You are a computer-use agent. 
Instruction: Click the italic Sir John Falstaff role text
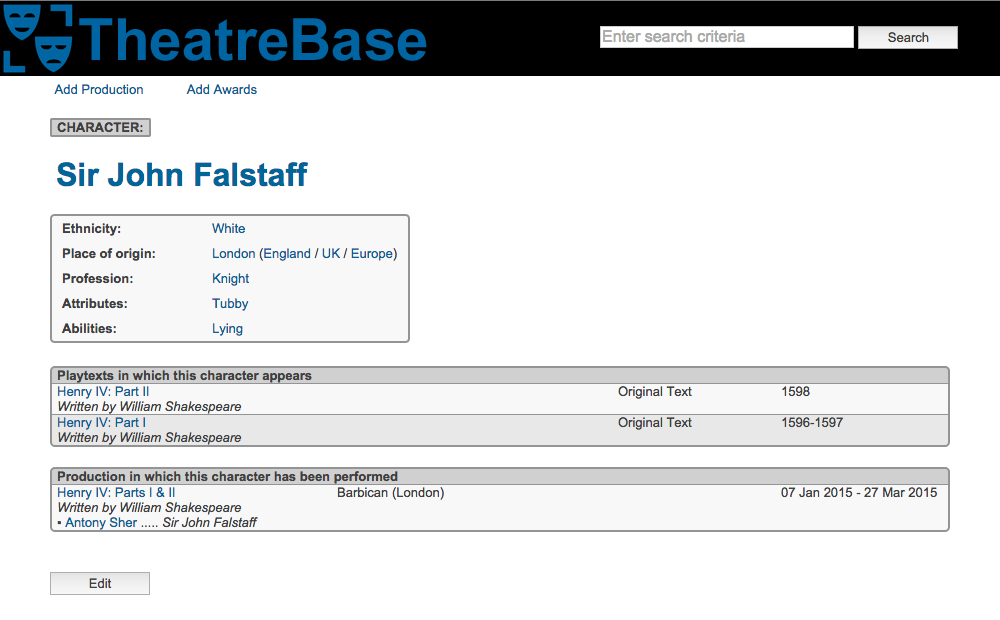point(209,523)
